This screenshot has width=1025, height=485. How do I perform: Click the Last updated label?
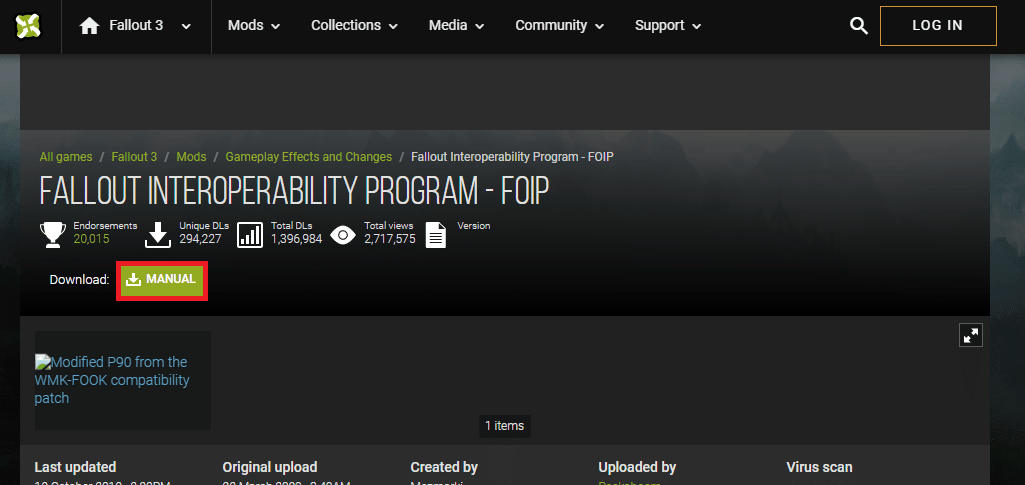click(75, 467)
